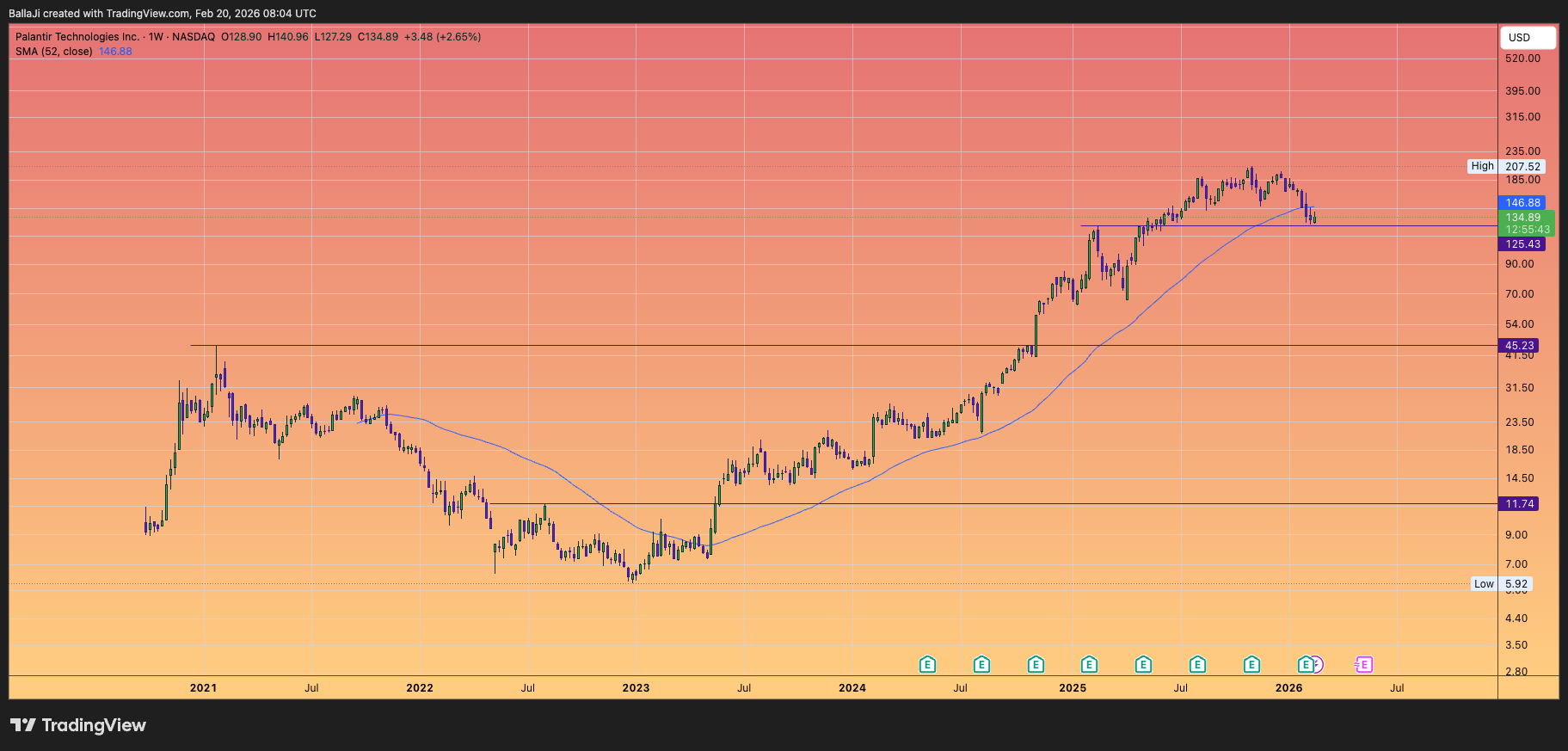Click the 2021 label on time axis
1568x751 pixels.
point(203,688)
